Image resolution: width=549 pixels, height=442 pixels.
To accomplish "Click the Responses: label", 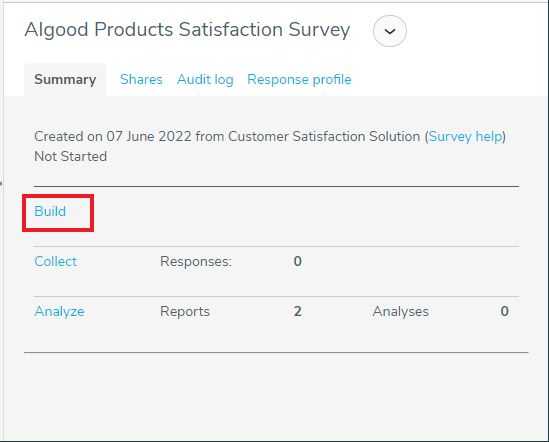I will pos(196,262).
